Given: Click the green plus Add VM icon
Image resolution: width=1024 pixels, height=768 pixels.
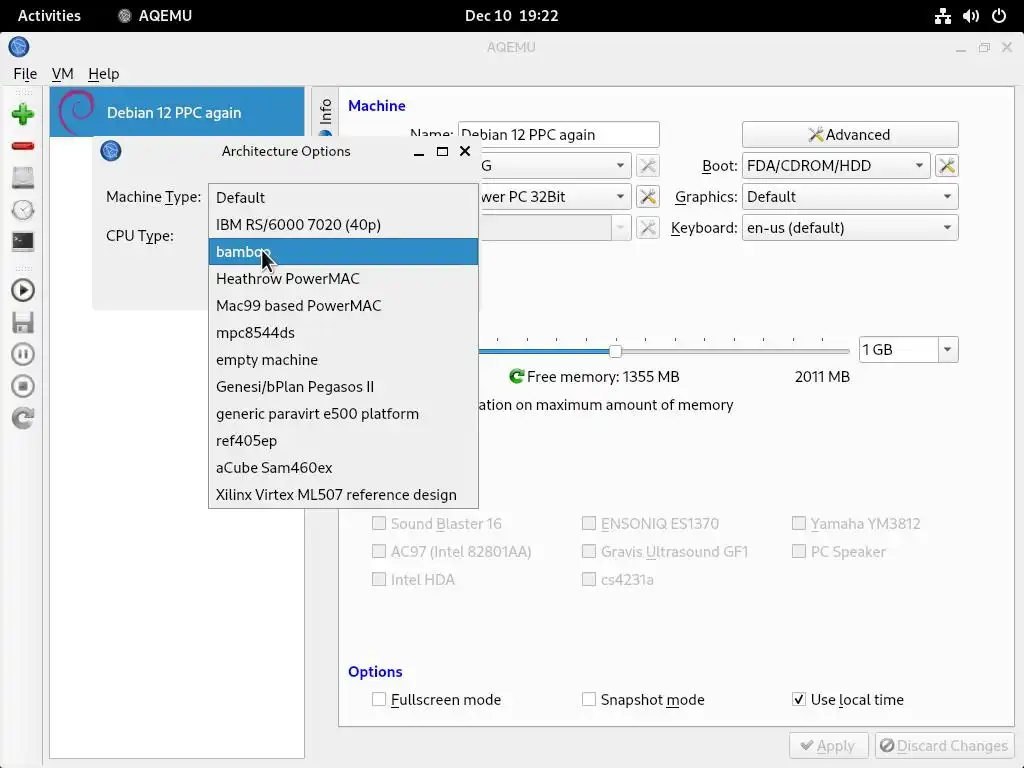Looking at the screenshot, I should point(23,114).
